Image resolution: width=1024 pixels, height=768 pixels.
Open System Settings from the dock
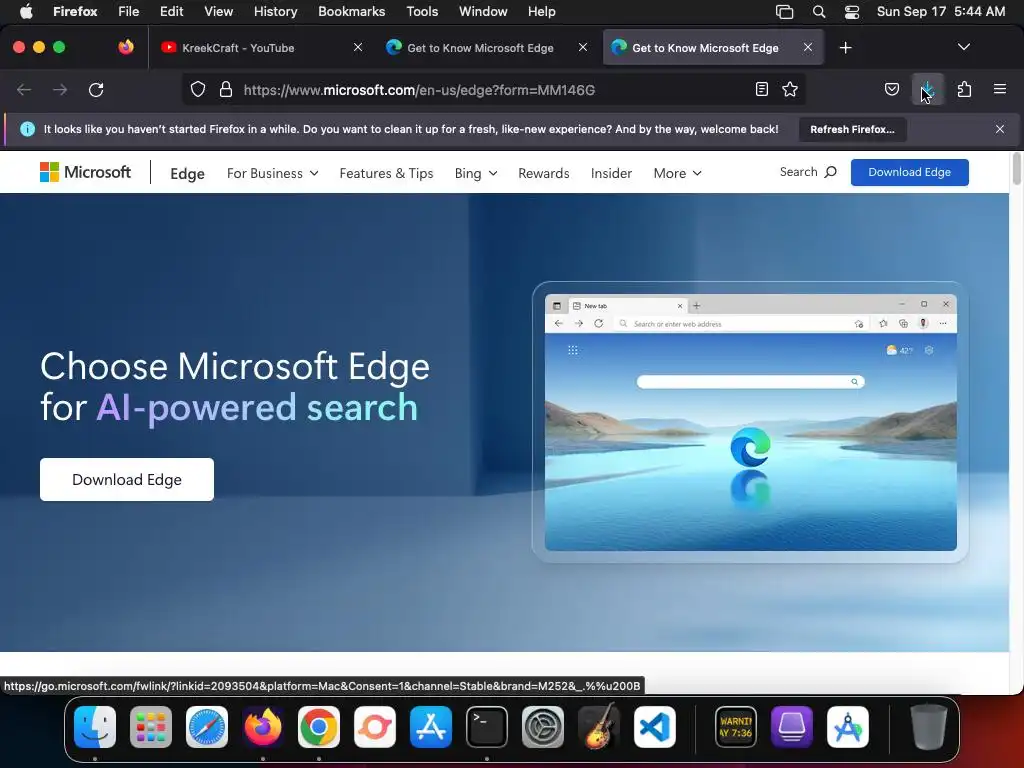pos(543,727)
